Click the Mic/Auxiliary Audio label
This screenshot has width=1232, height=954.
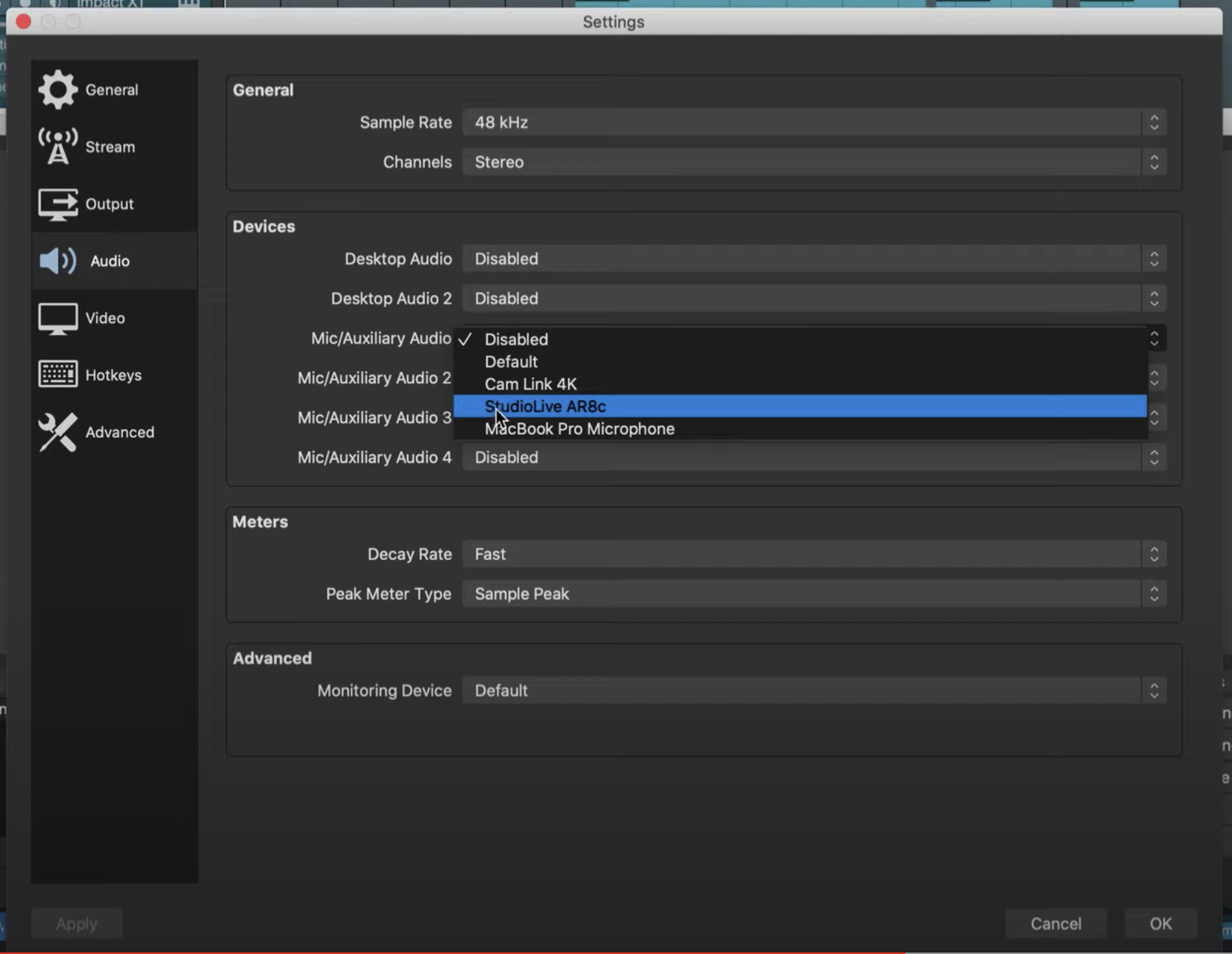[x=381, y=338]
